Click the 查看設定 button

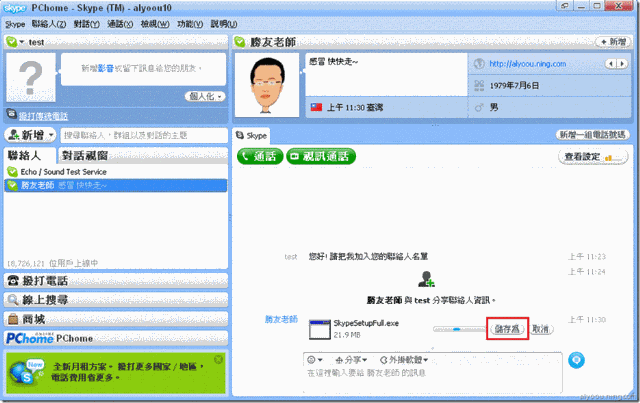tap(593, 157)
